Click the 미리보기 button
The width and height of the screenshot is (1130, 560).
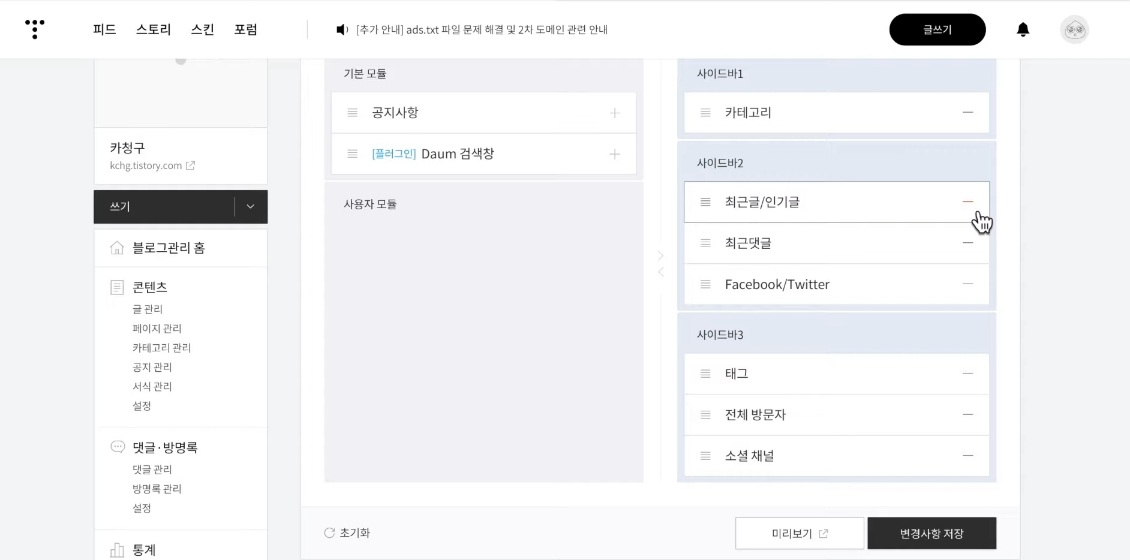[x=799, y=533]
